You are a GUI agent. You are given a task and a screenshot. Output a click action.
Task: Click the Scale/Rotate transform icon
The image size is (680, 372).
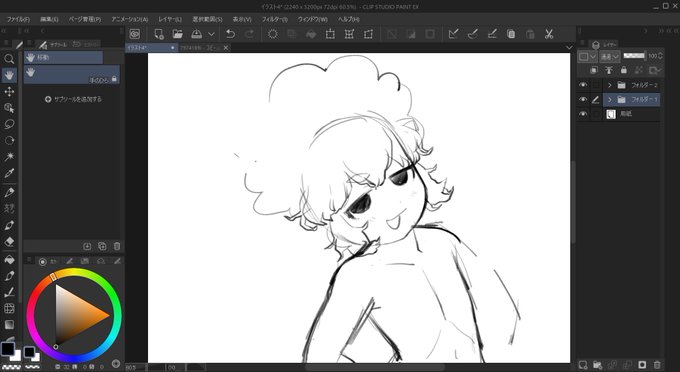[x=330, y=34]
